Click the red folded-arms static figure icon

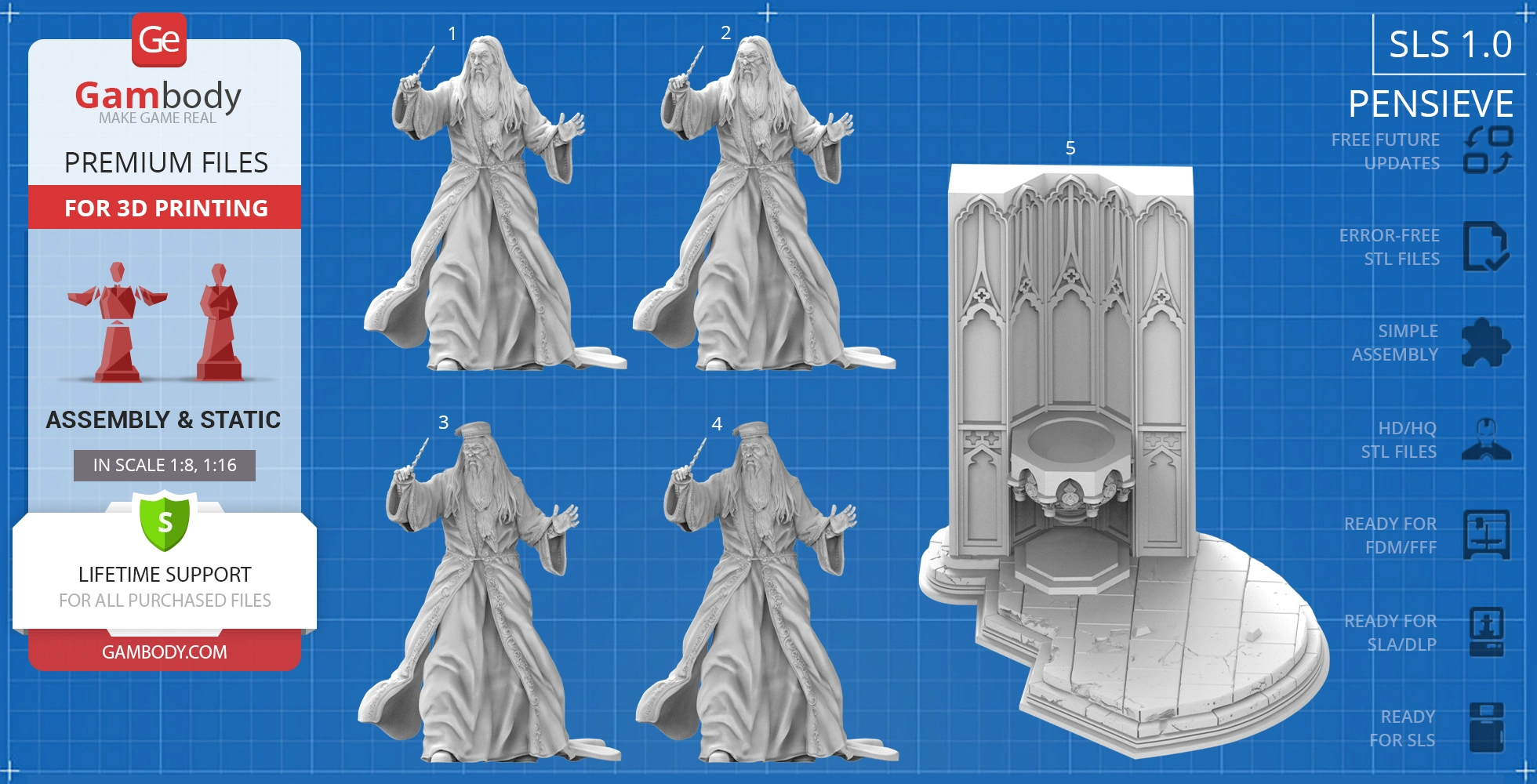220,323
